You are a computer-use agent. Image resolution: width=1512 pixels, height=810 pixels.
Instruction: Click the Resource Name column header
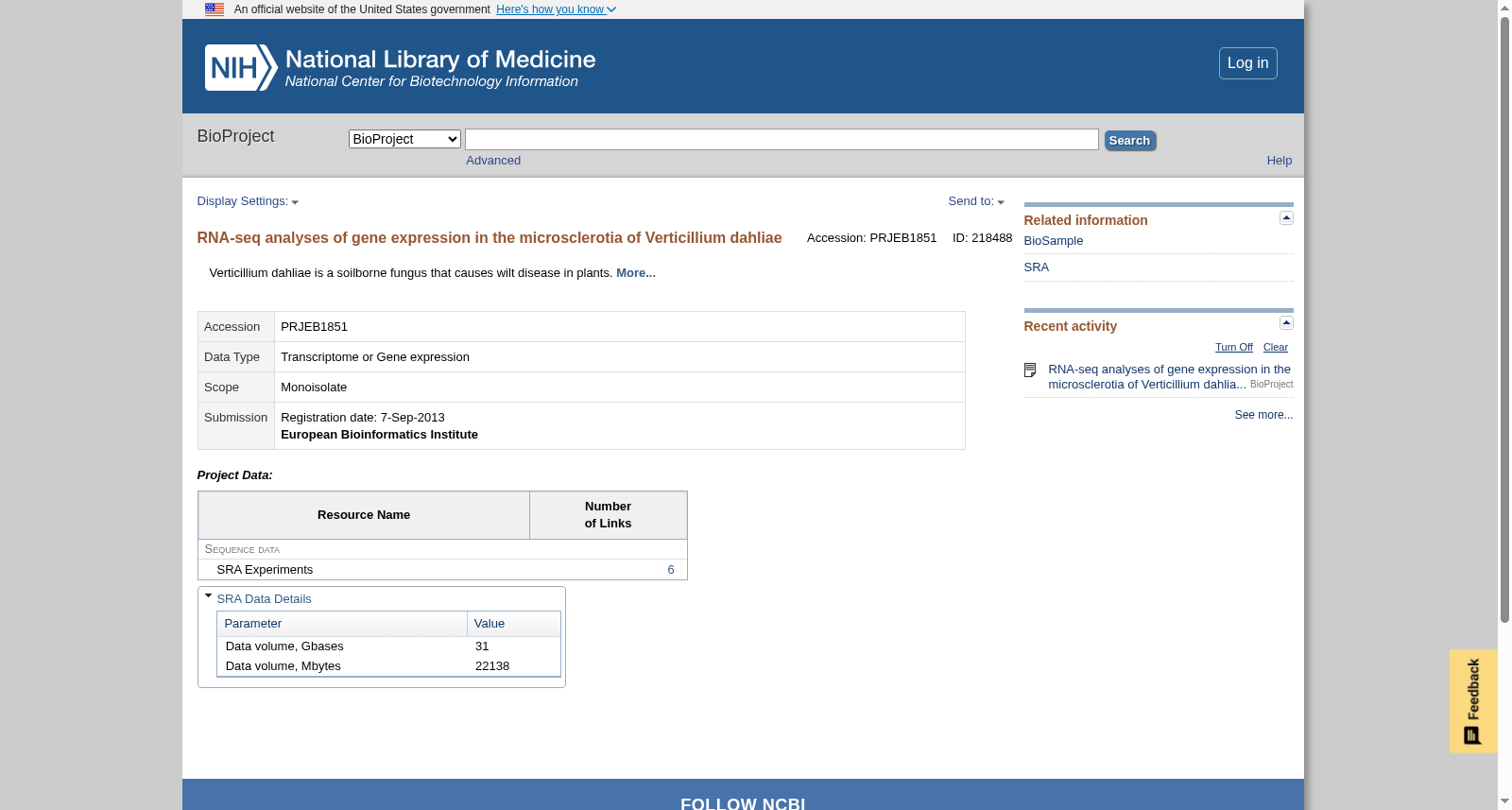[x=364, y=515]
